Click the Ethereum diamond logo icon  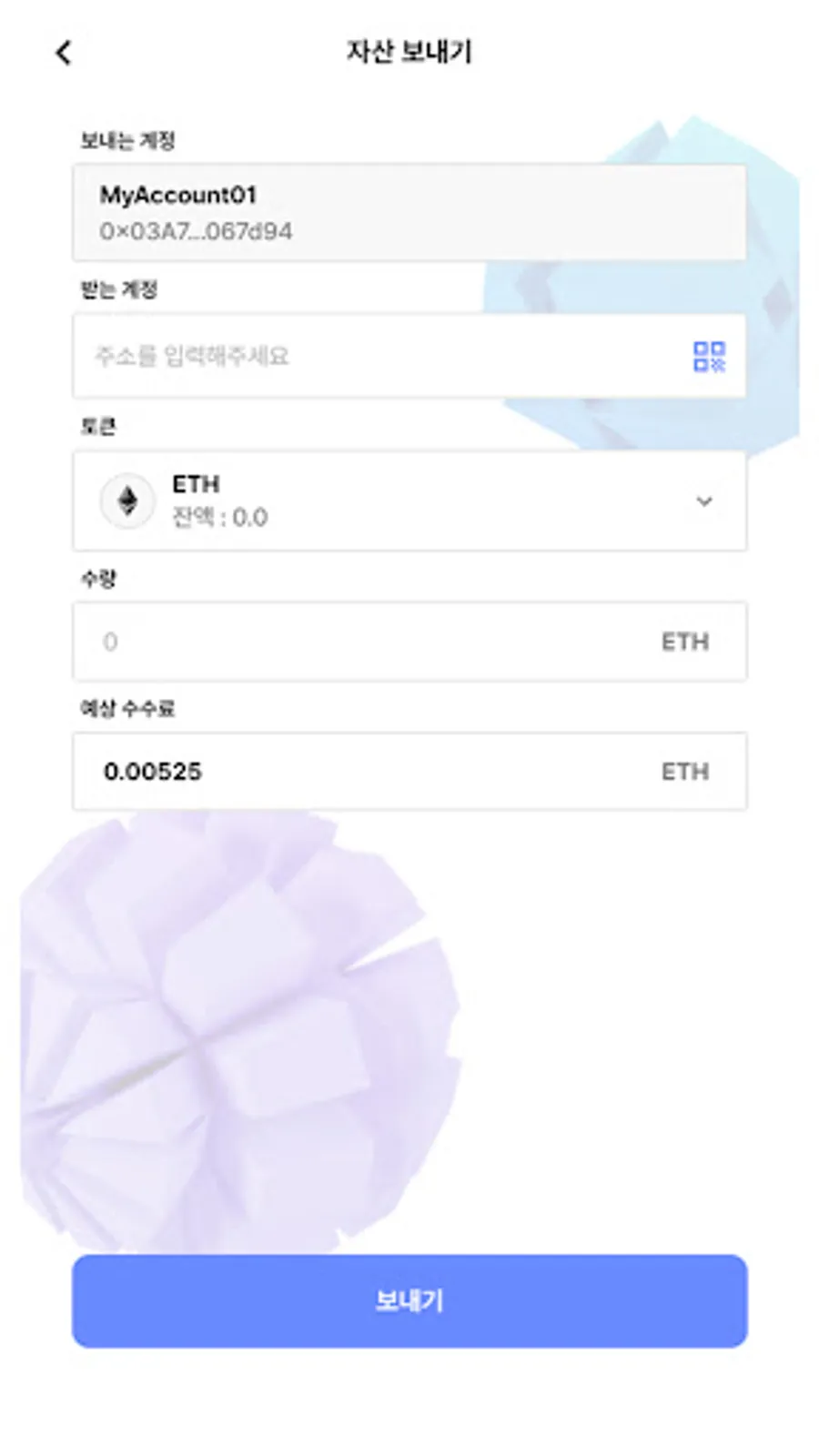coord(127,500)
